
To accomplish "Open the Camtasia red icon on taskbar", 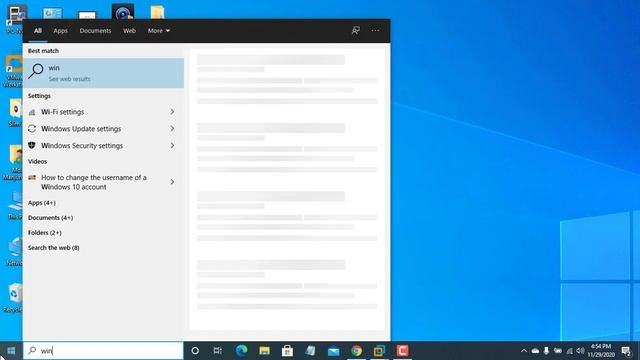I will pyautogui.click(x=402, y=351).
